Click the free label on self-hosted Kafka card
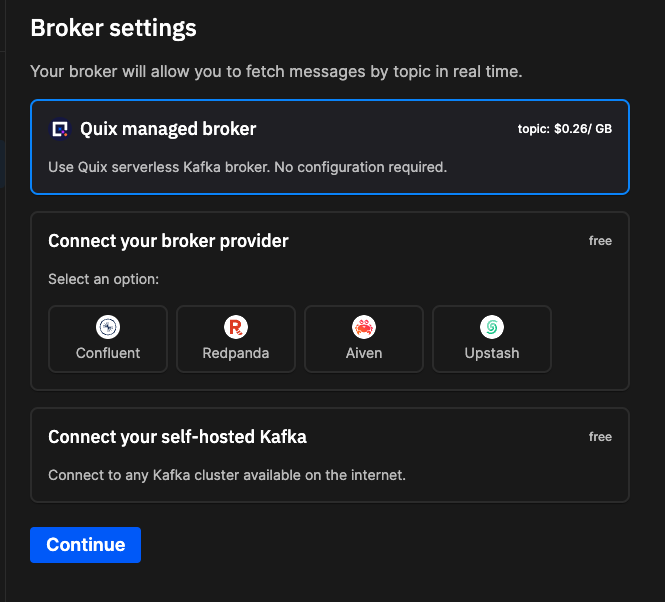Image resolution: width=665 pixels, height=602 pixels. pos(600,437)
